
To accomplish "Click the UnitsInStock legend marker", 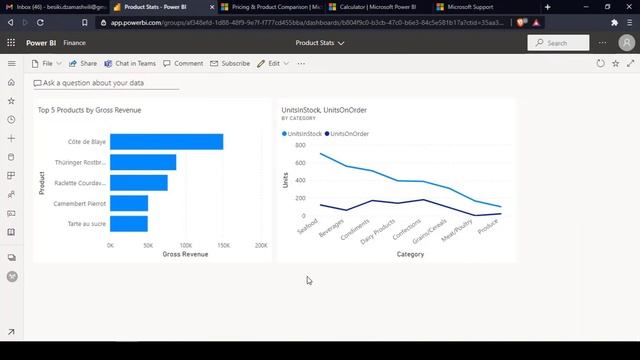I will (284, 133).
